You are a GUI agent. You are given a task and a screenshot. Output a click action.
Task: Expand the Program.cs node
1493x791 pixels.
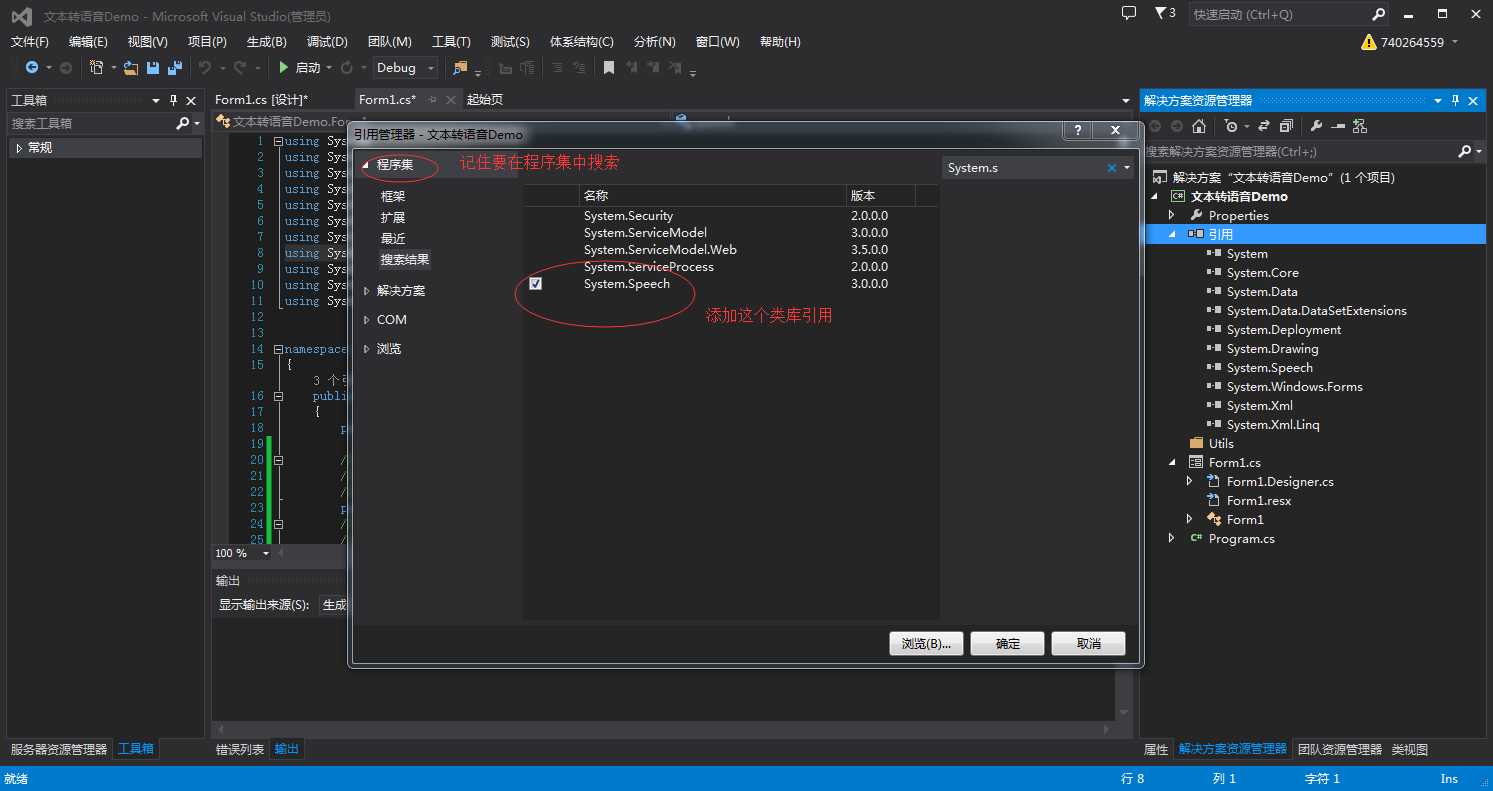[x=1172, y=538]
